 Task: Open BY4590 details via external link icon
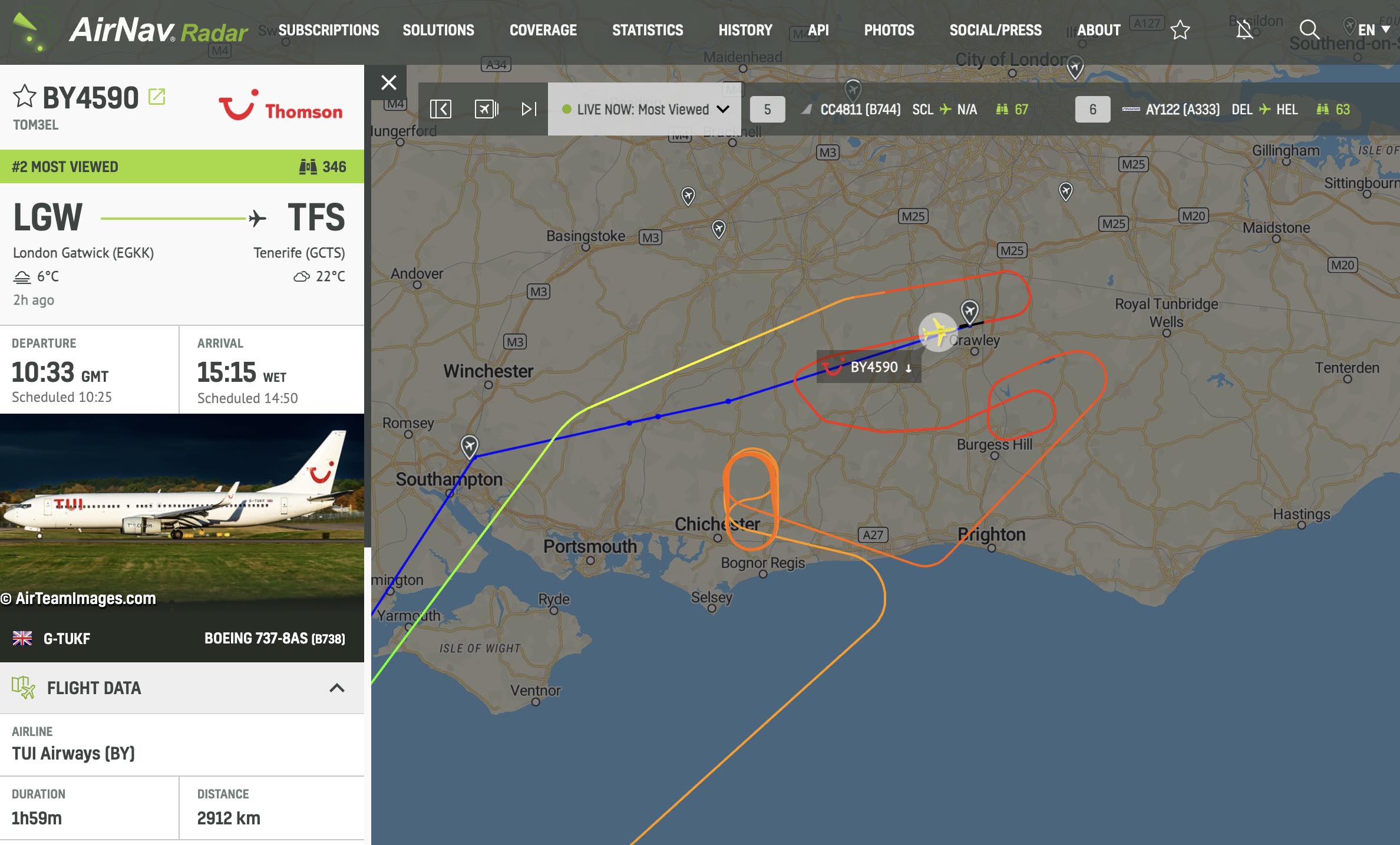coord(157,97)
